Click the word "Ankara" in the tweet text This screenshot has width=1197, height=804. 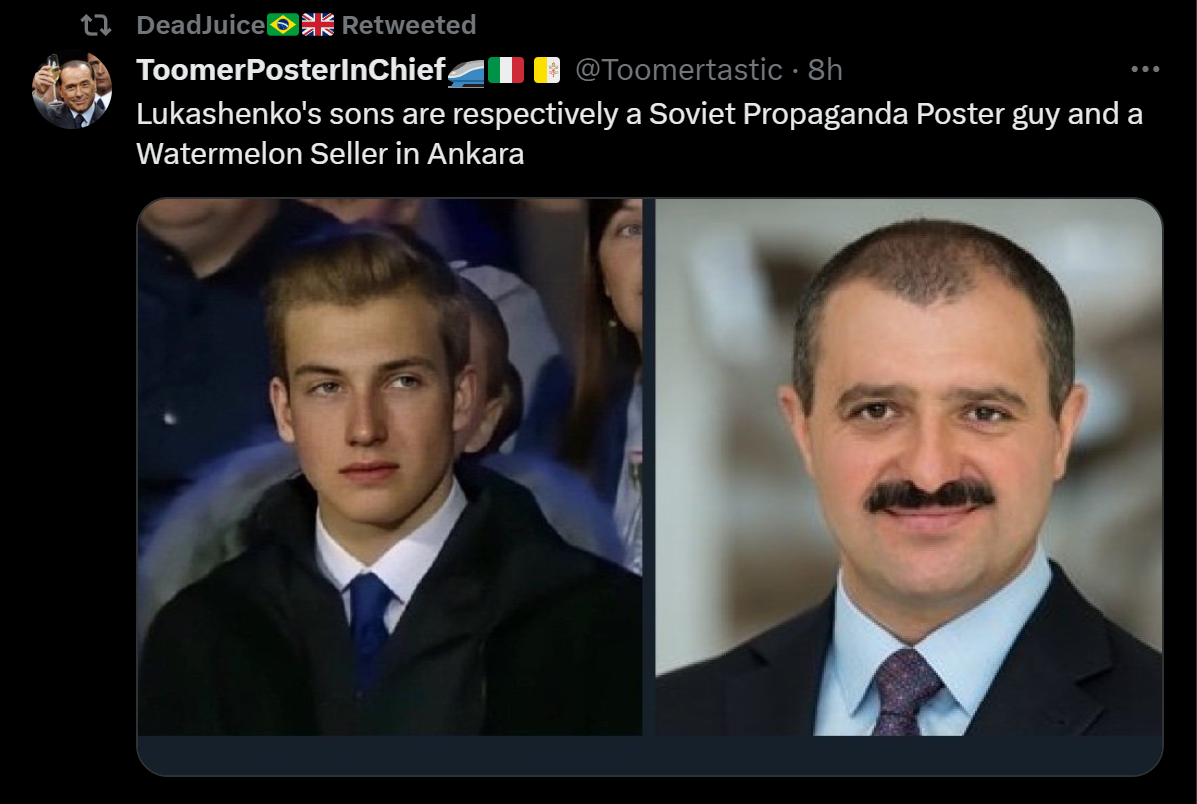[x=476, y=155]
